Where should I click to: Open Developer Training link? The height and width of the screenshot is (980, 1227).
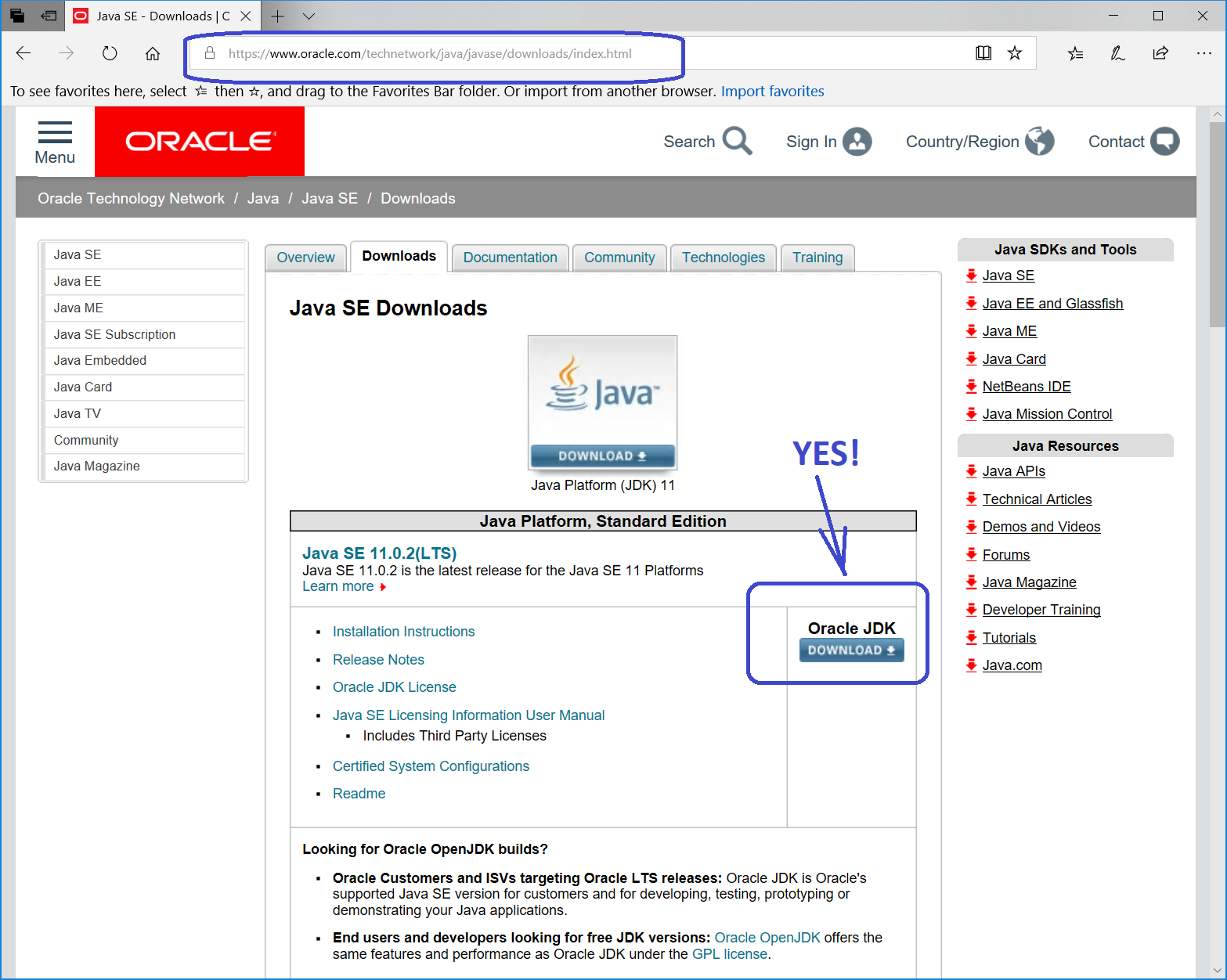tap(1041, 609)
